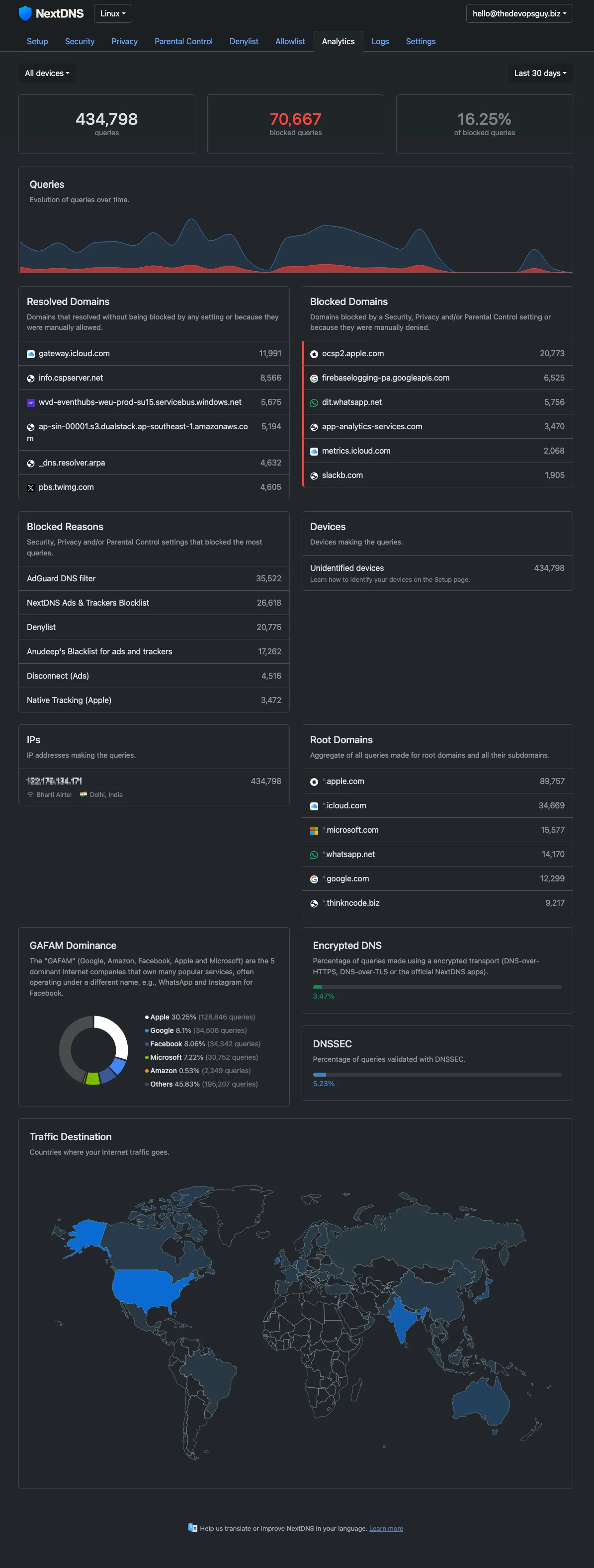The image size is (594, 1568).
Task: Open the Linux profile dropdown
Action: 113,13
